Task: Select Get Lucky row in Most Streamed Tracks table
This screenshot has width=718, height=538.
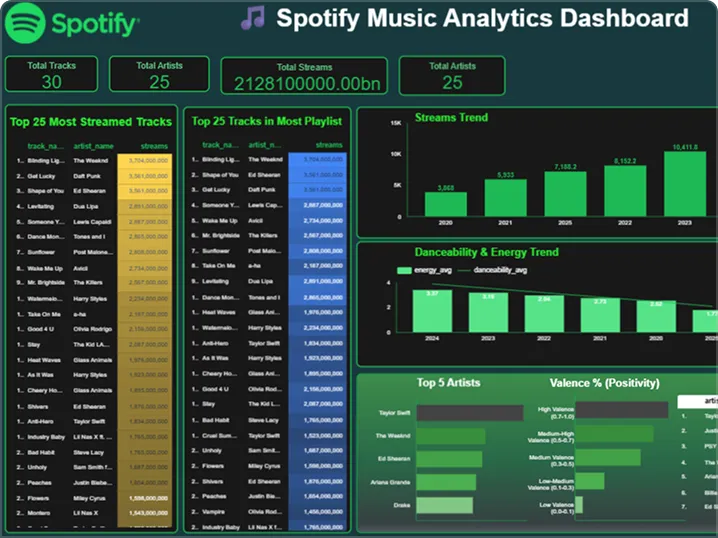Action: tap(94, 176)
